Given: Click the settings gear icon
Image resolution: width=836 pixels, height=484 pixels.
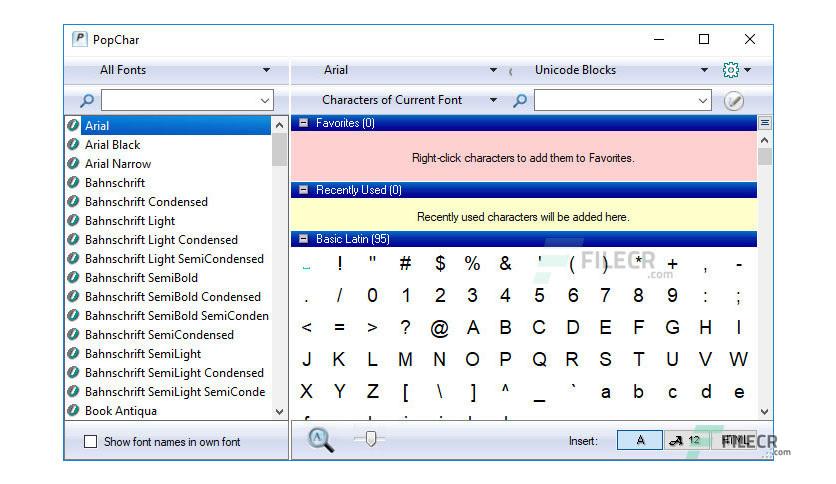Looking at the screenshot, I should click(730, 70).
